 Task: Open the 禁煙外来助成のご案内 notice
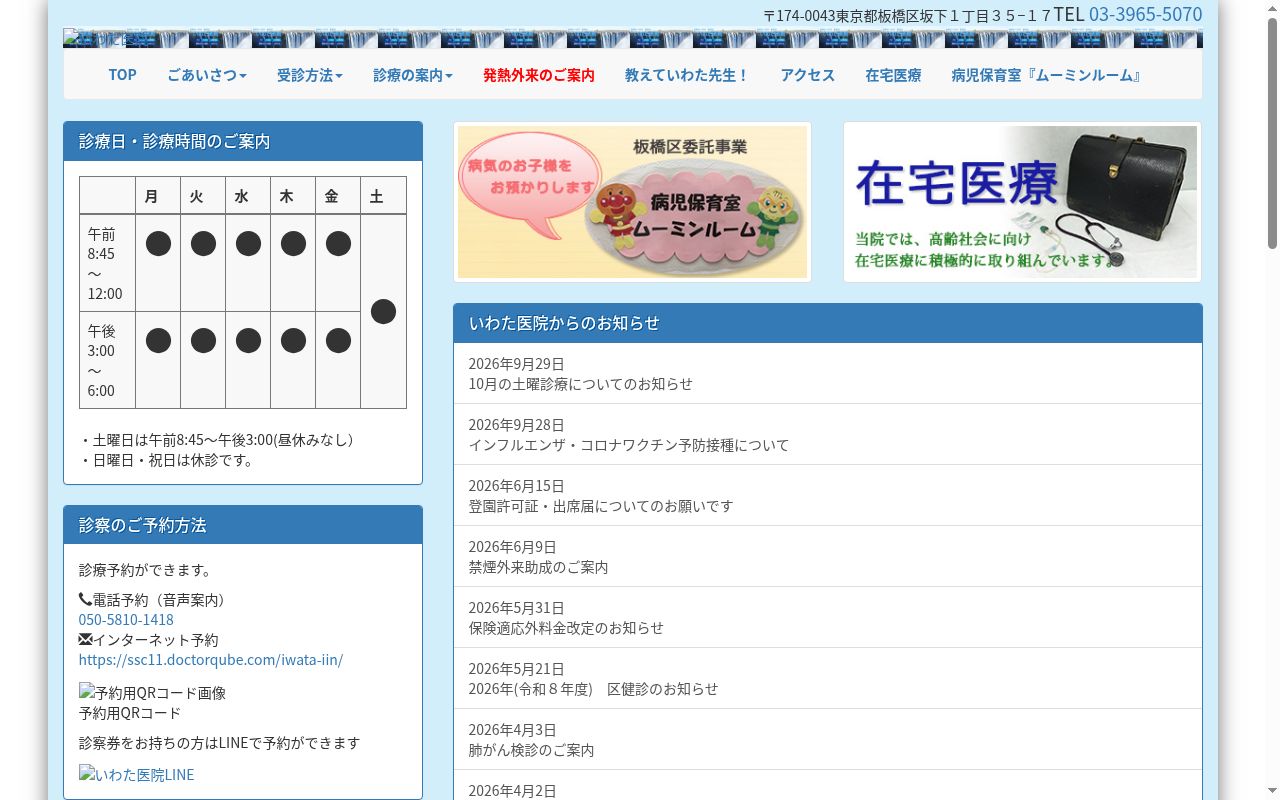pyautogui.click(x=828, y=557)
